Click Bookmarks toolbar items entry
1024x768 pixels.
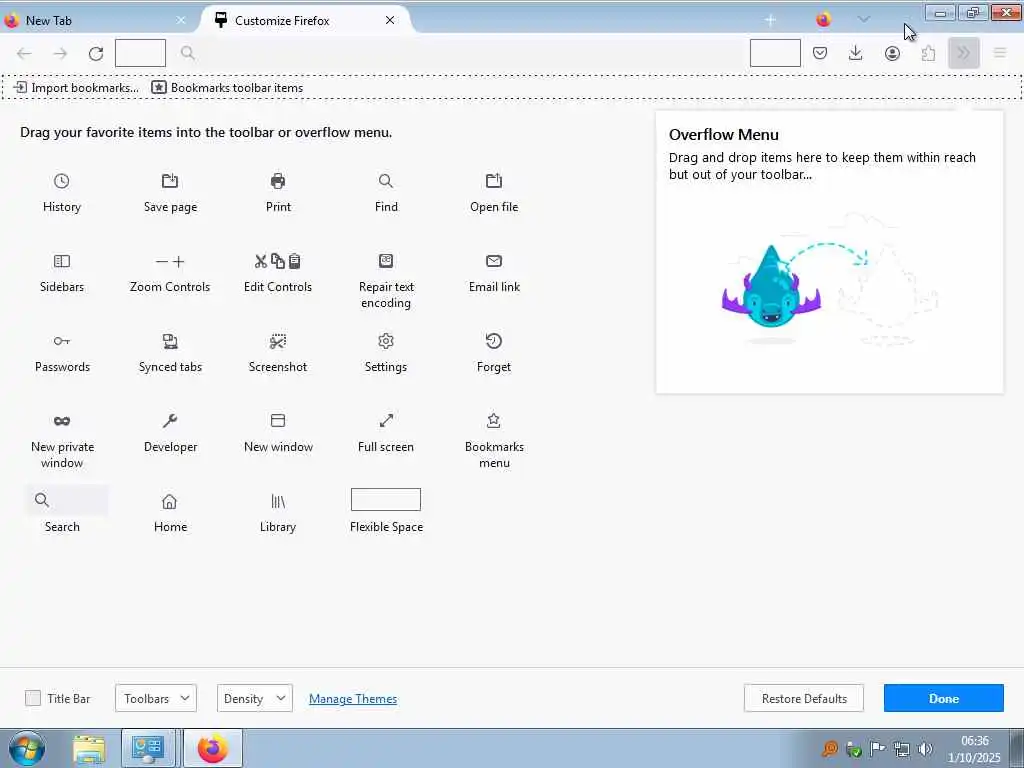pos(228,88)
